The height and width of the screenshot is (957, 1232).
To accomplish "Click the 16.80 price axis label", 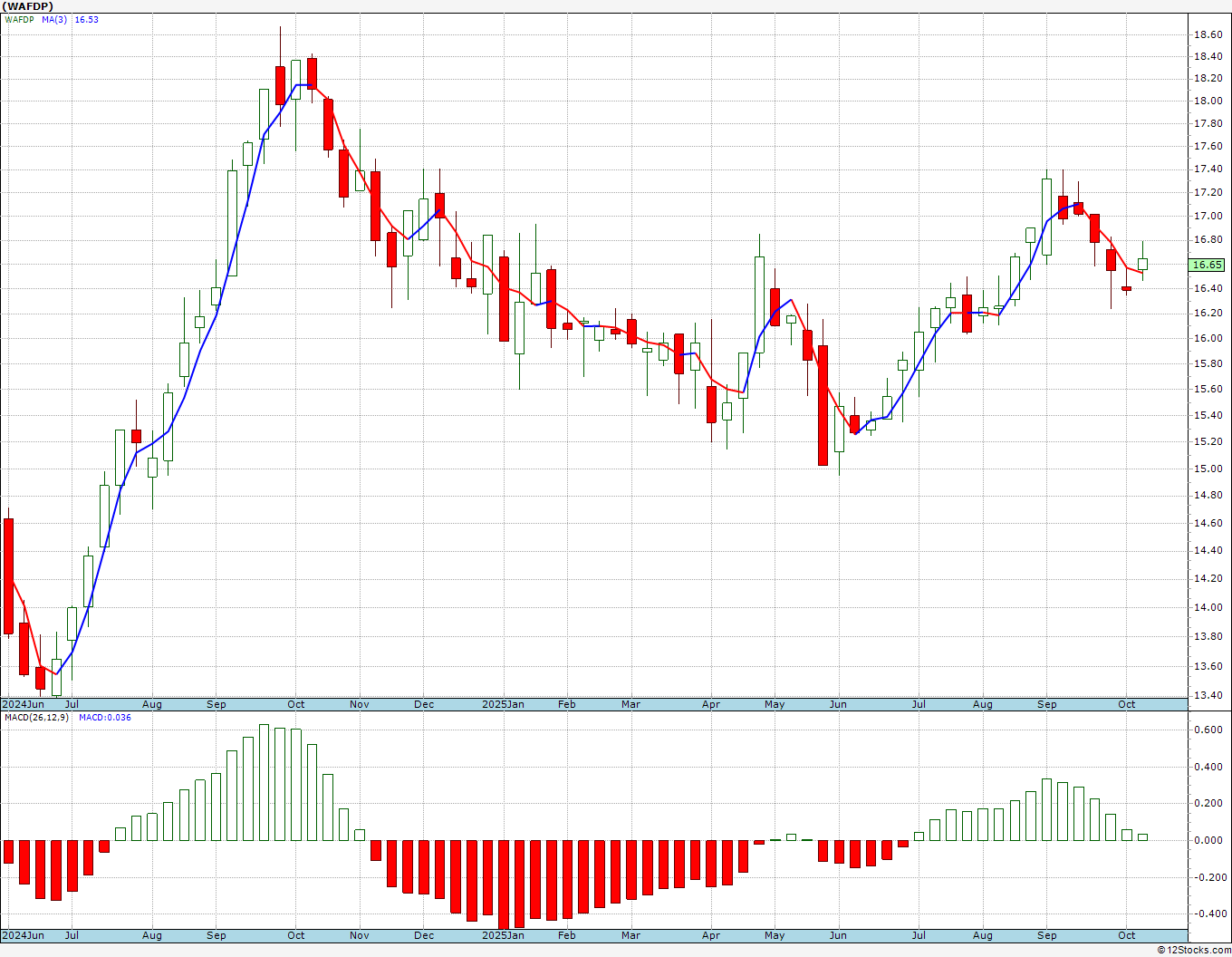I will pyautogui.click(x=1207, y=240).
